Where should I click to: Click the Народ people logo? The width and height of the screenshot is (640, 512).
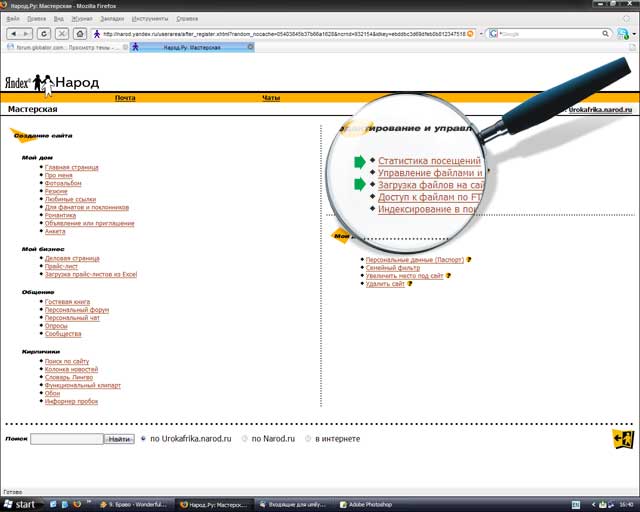point(43,83)
